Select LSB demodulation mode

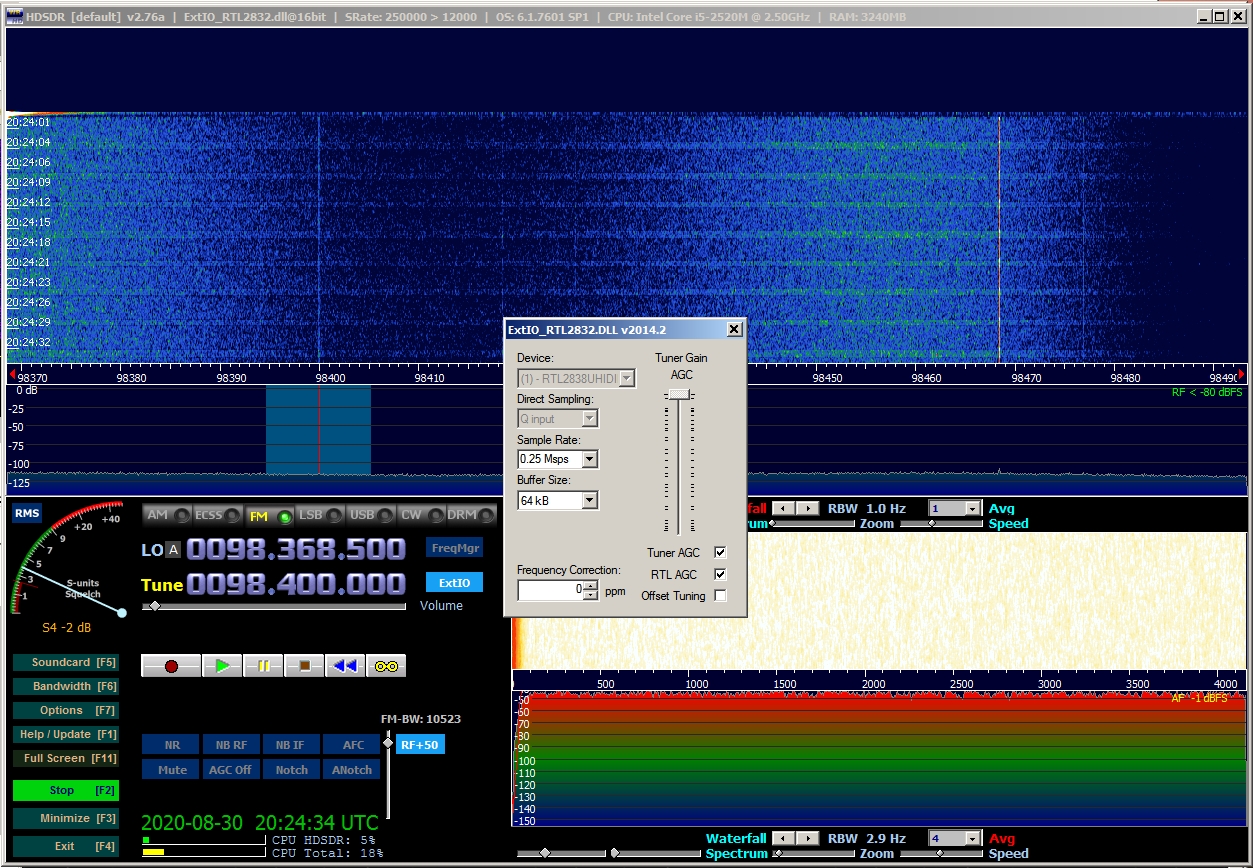click(320, 515)
